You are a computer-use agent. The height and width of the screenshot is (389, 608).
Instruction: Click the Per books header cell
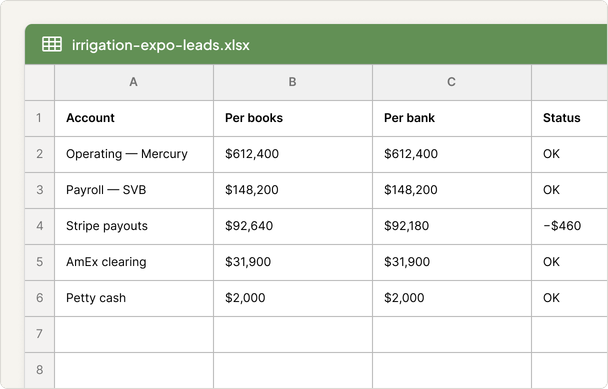point(293,118)
